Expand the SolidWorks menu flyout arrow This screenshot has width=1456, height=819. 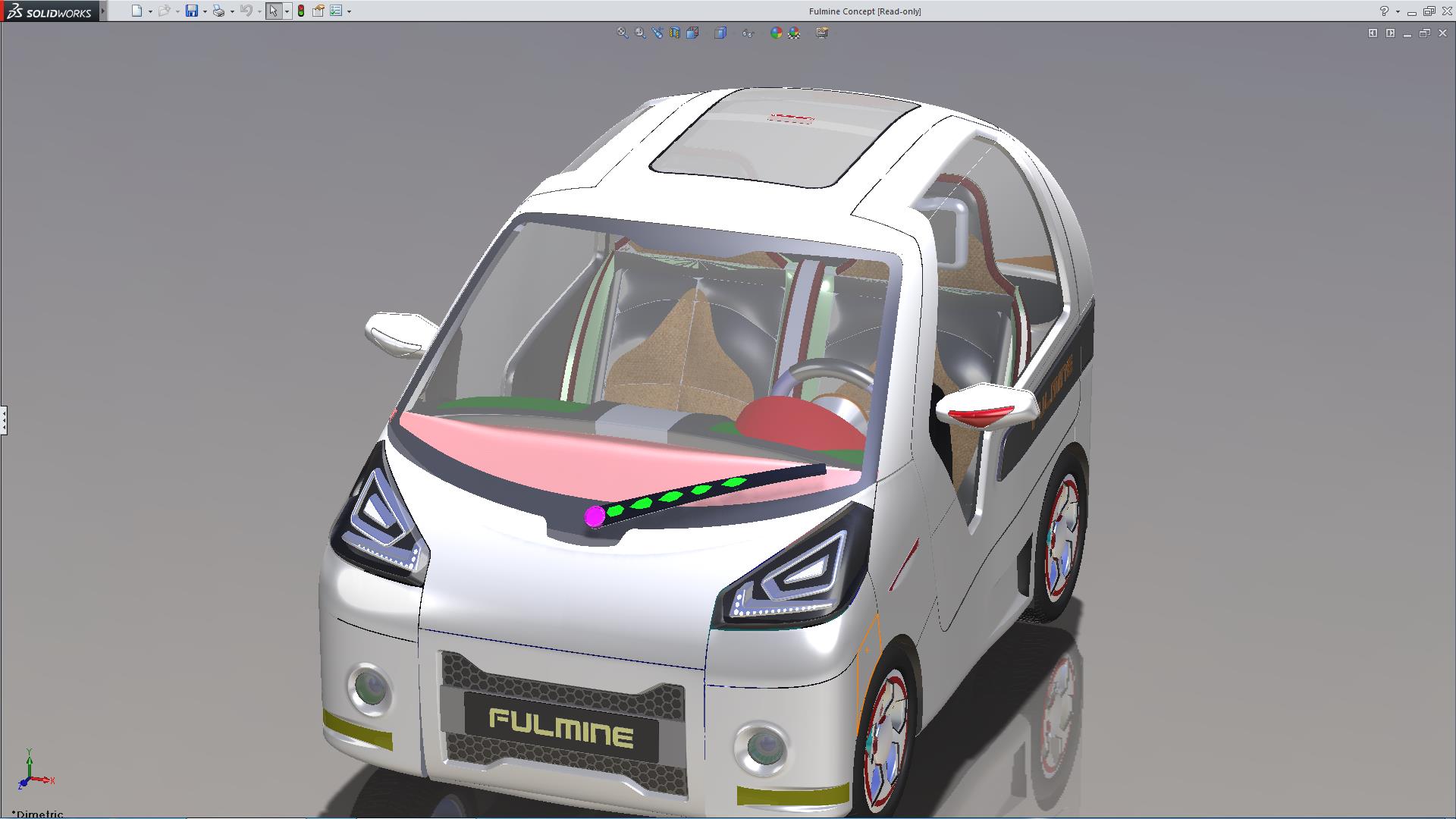pos(104,11)
